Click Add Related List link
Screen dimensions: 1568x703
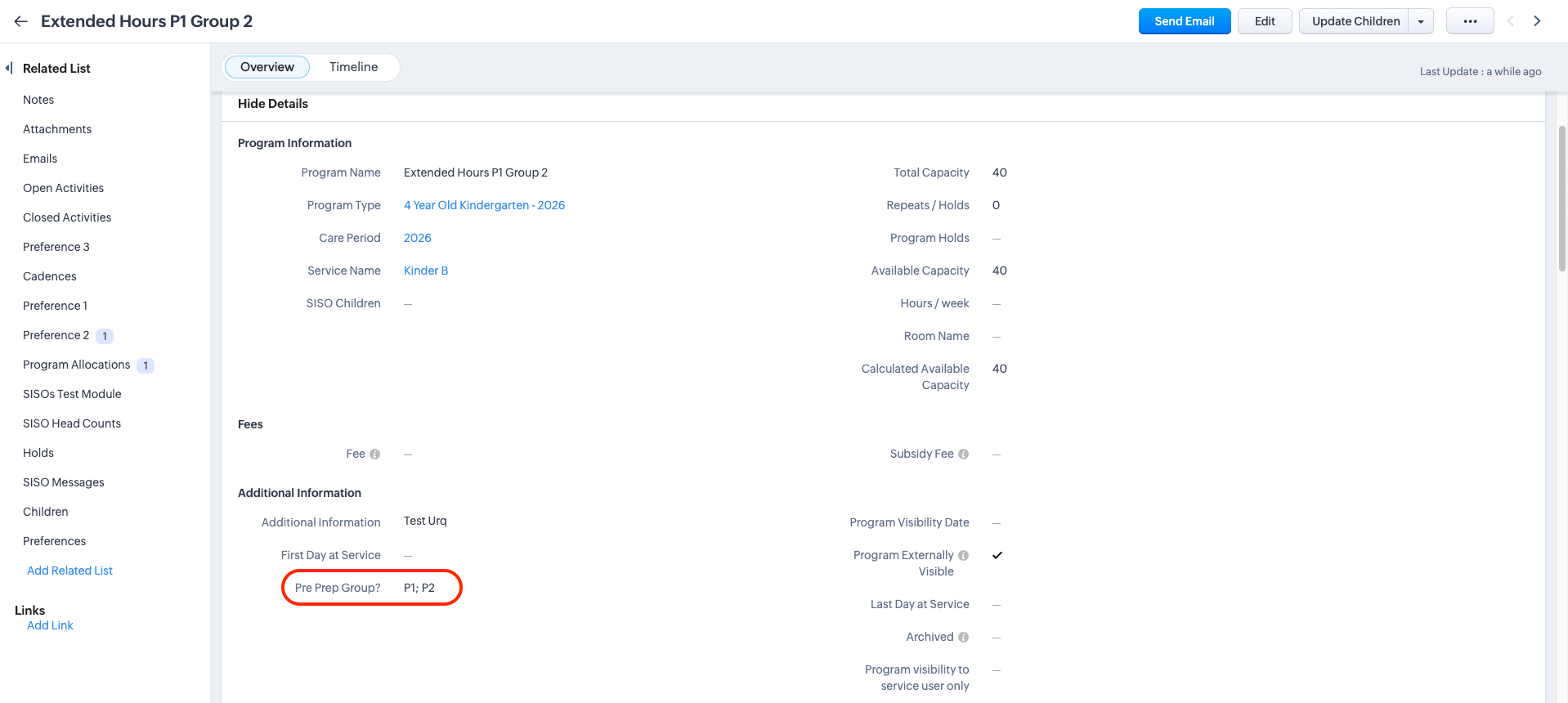69,571
